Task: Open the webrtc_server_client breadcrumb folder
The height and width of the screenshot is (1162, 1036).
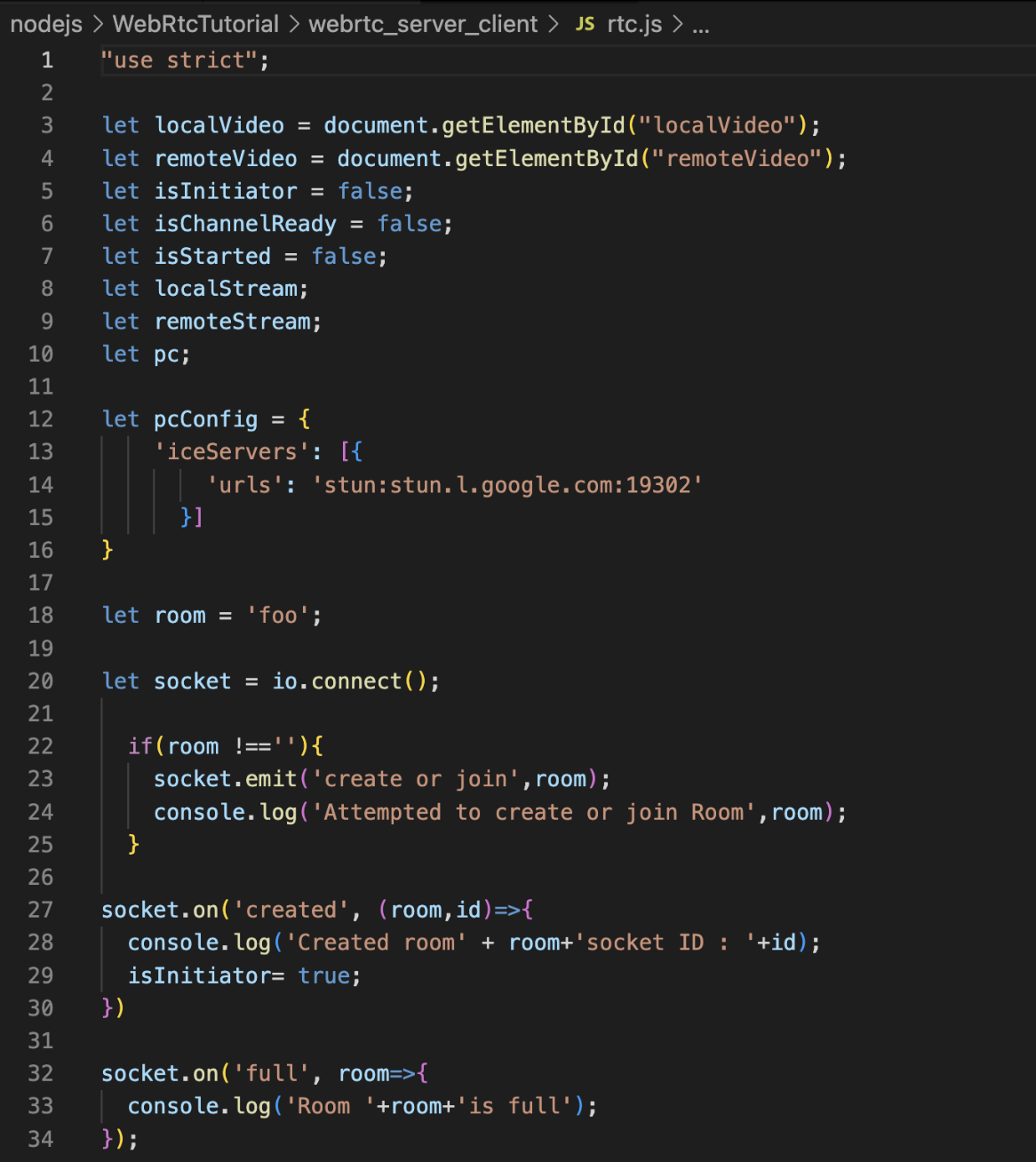Action: 423,24
